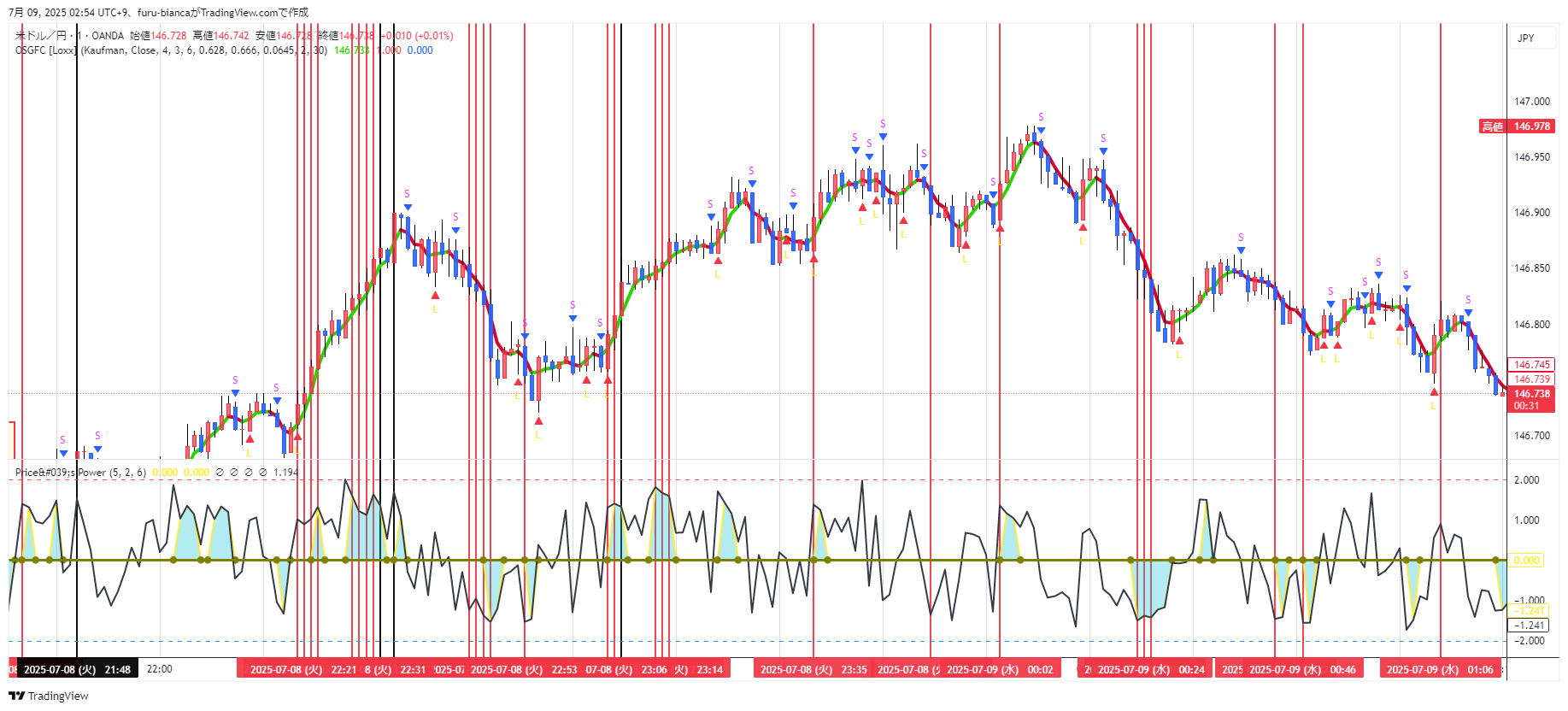
Task: Click the JPY currency label on price axis
Action: (x=1525, y=38)
